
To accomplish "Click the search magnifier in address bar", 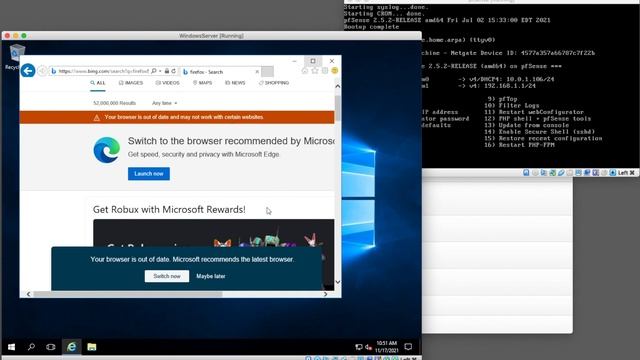I will point(153,71).
